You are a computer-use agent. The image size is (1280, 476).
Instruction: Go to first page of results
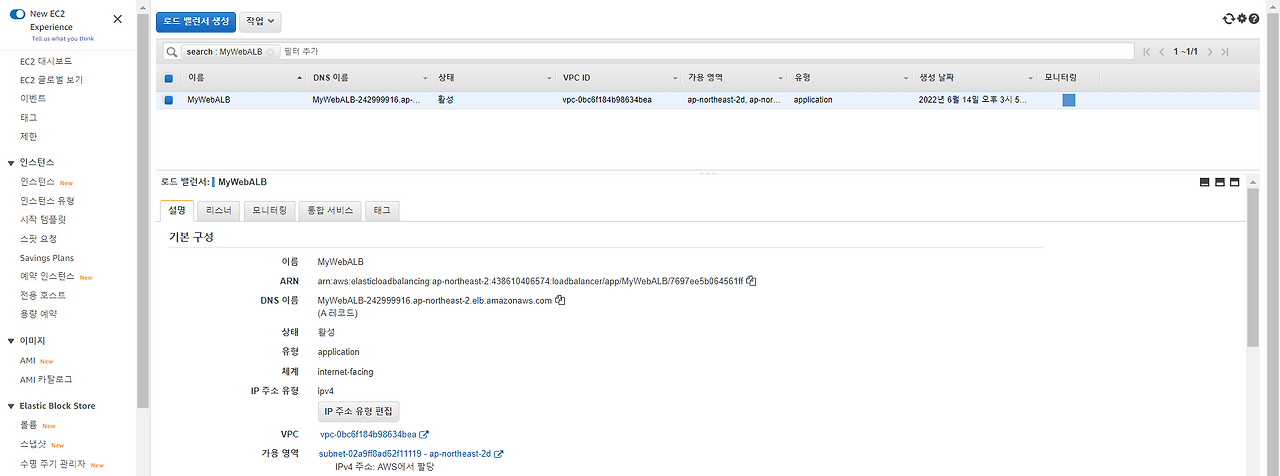click(x=1147, y=51)
